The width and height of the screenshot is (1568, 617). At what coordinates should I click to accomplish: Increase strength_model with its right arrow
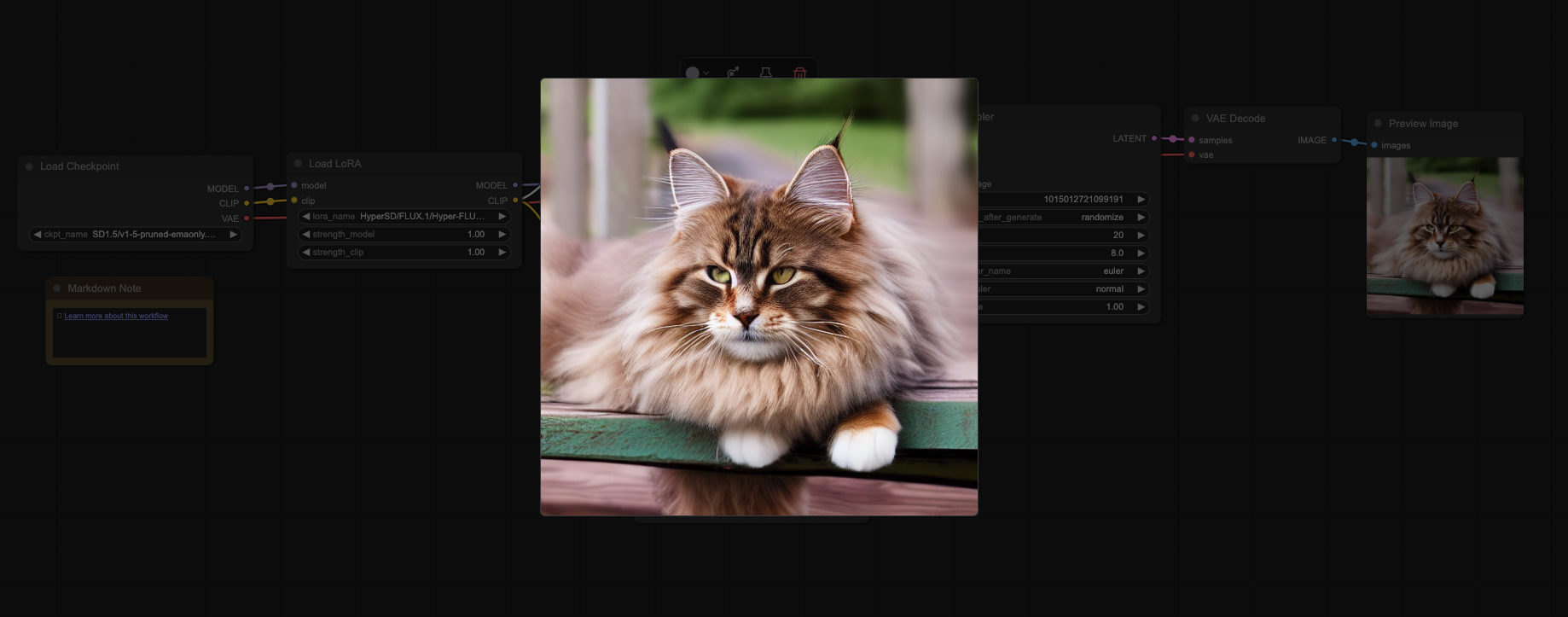click(502, 235)
